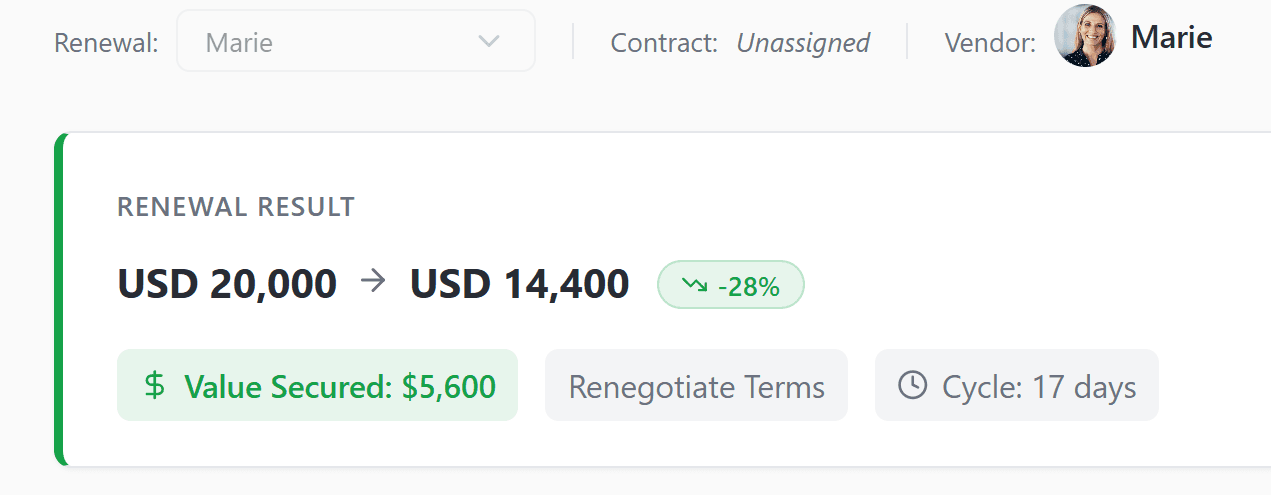Click the Unassigned contract value

[x=803, y=43]
